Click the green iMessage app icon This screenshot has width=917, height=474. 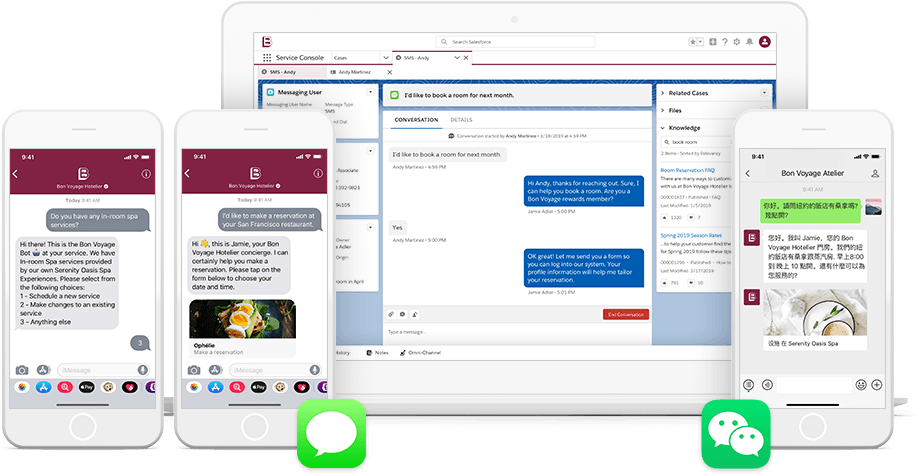tap(331, 434)
